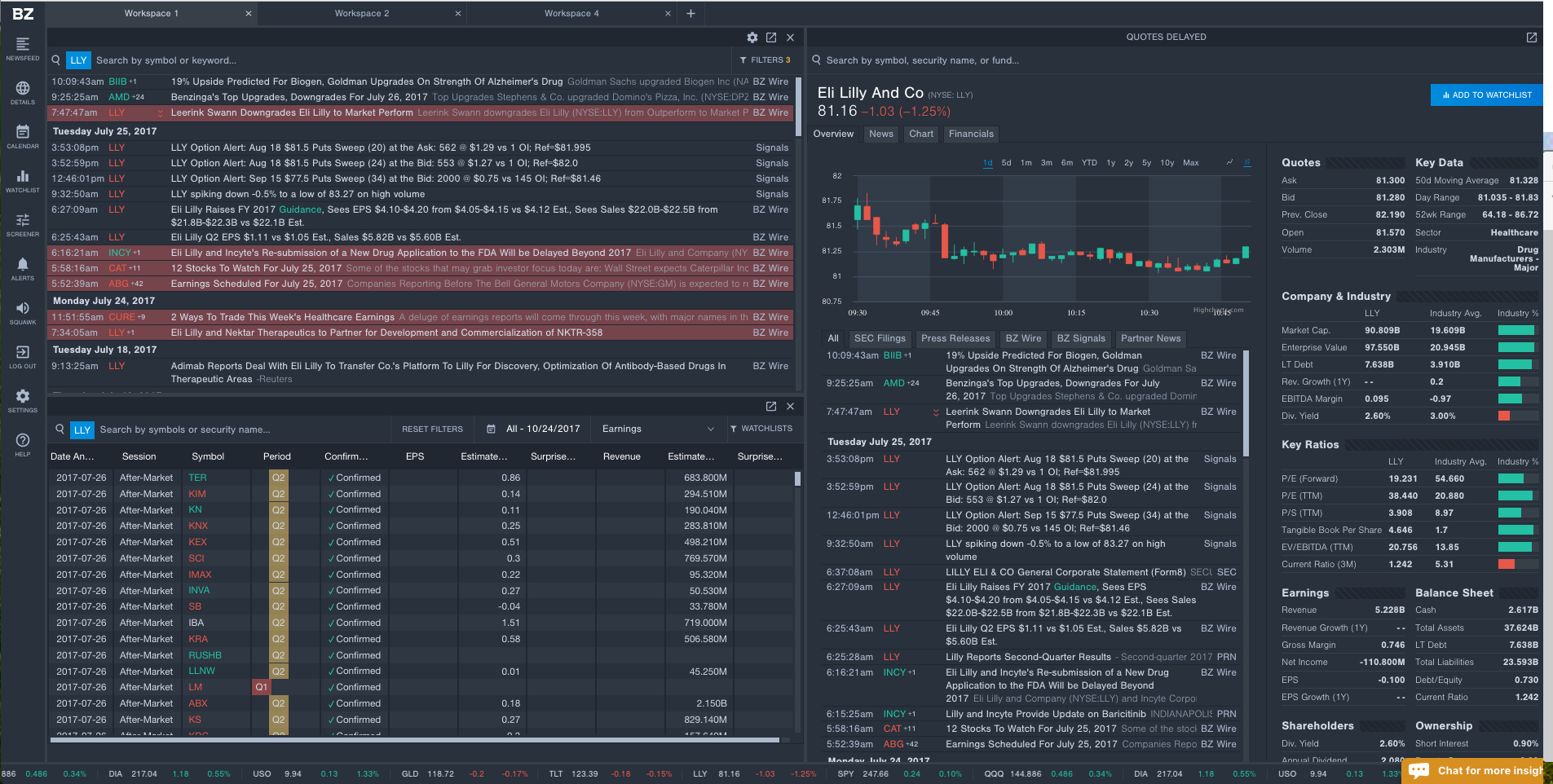1553x784 pixels.
Task: Open the Alerts bell icon
Action: coord(23,264)
